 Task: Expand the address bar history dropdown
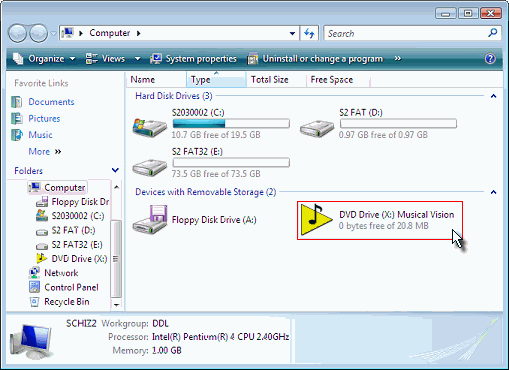tap(292, 33)
